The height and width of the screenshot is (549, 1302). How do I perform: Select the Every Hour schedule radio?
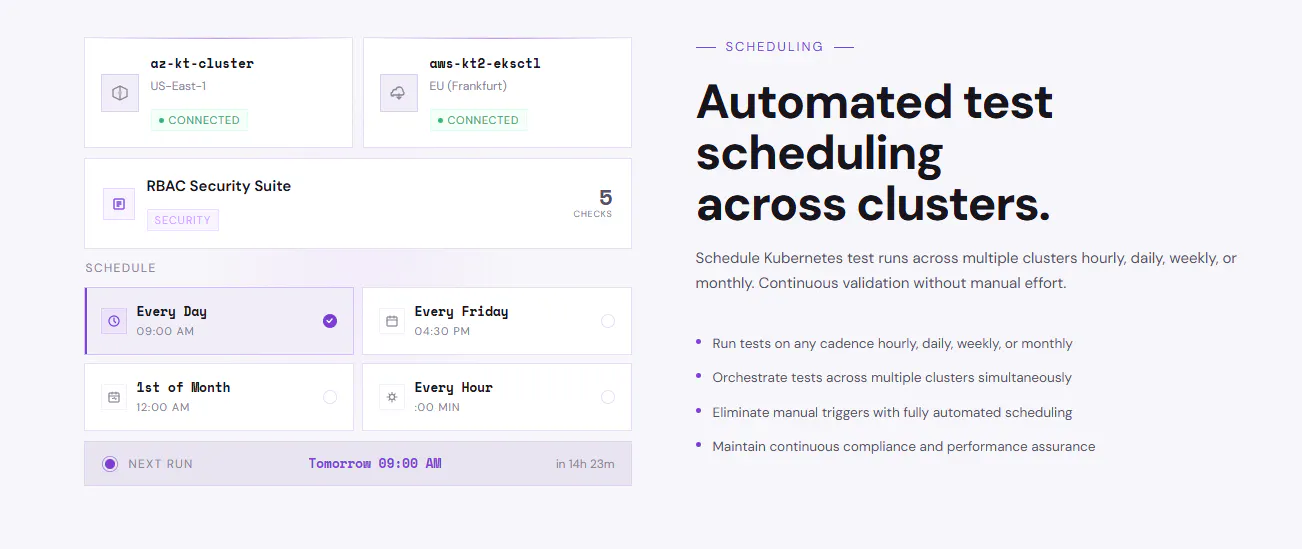608,397
